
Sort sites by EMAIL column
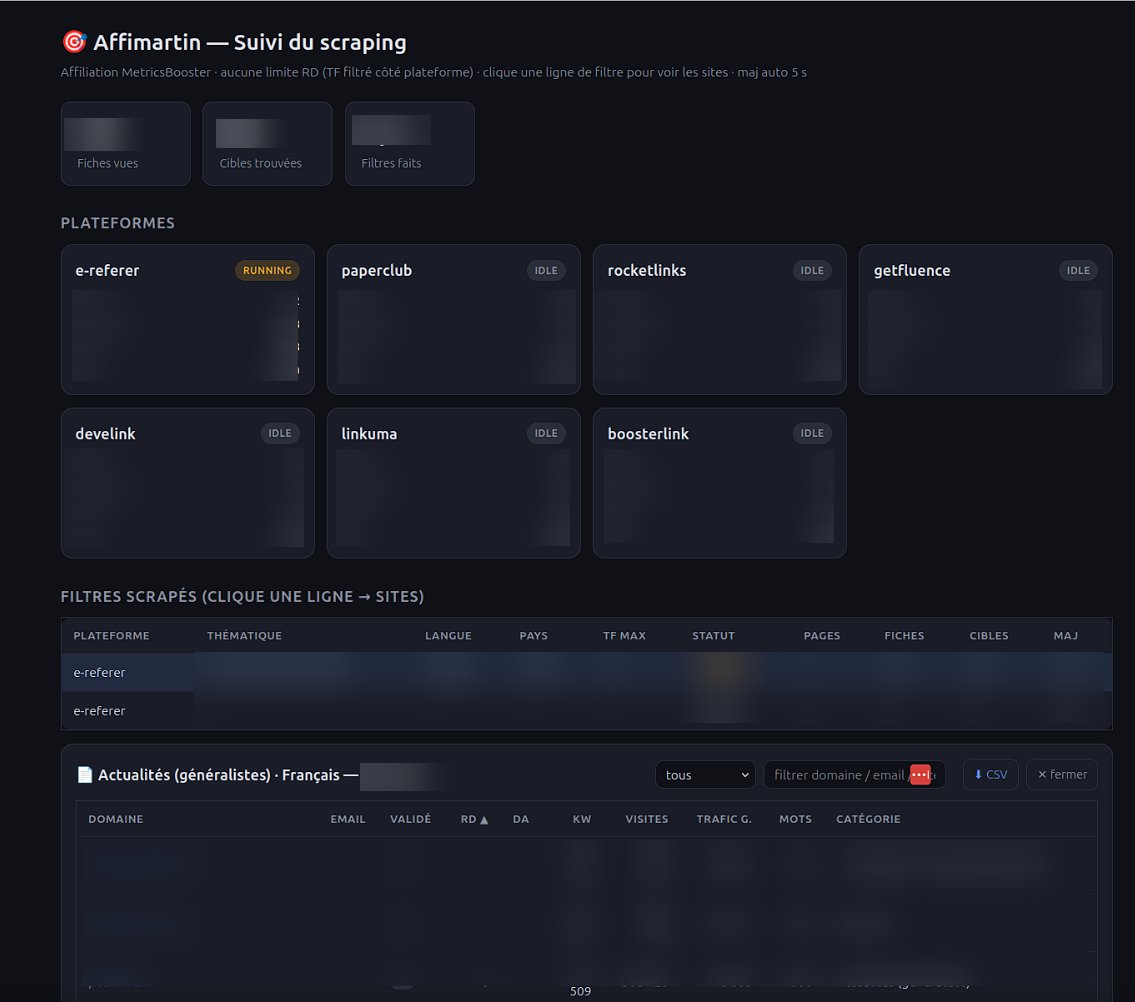click(x=348, y=819)
